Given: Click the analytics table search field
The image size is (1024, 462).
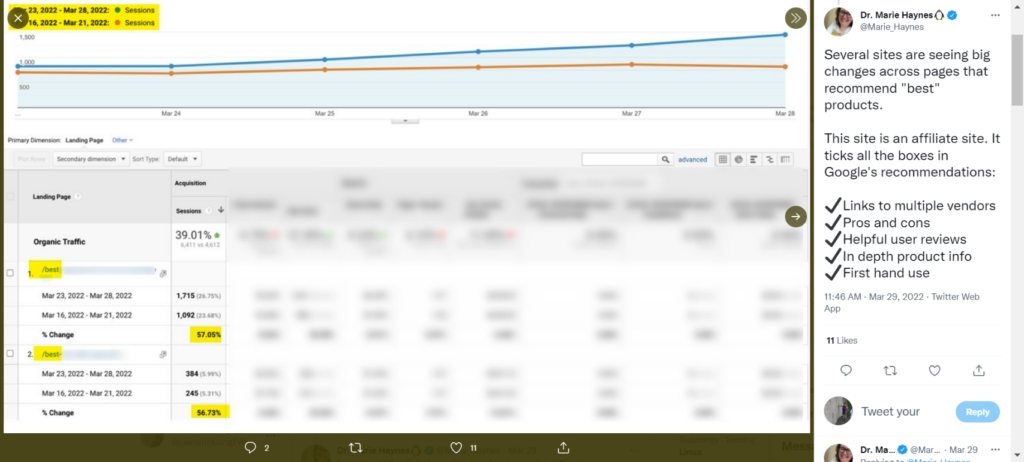Looking at the screenshot, I should 620,159.
